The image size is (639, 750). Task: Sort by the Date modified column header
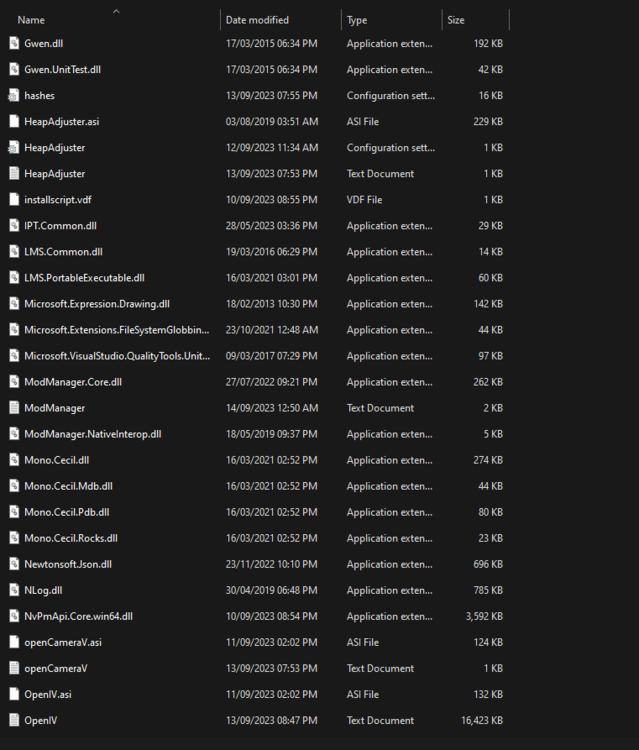[257, 20]
